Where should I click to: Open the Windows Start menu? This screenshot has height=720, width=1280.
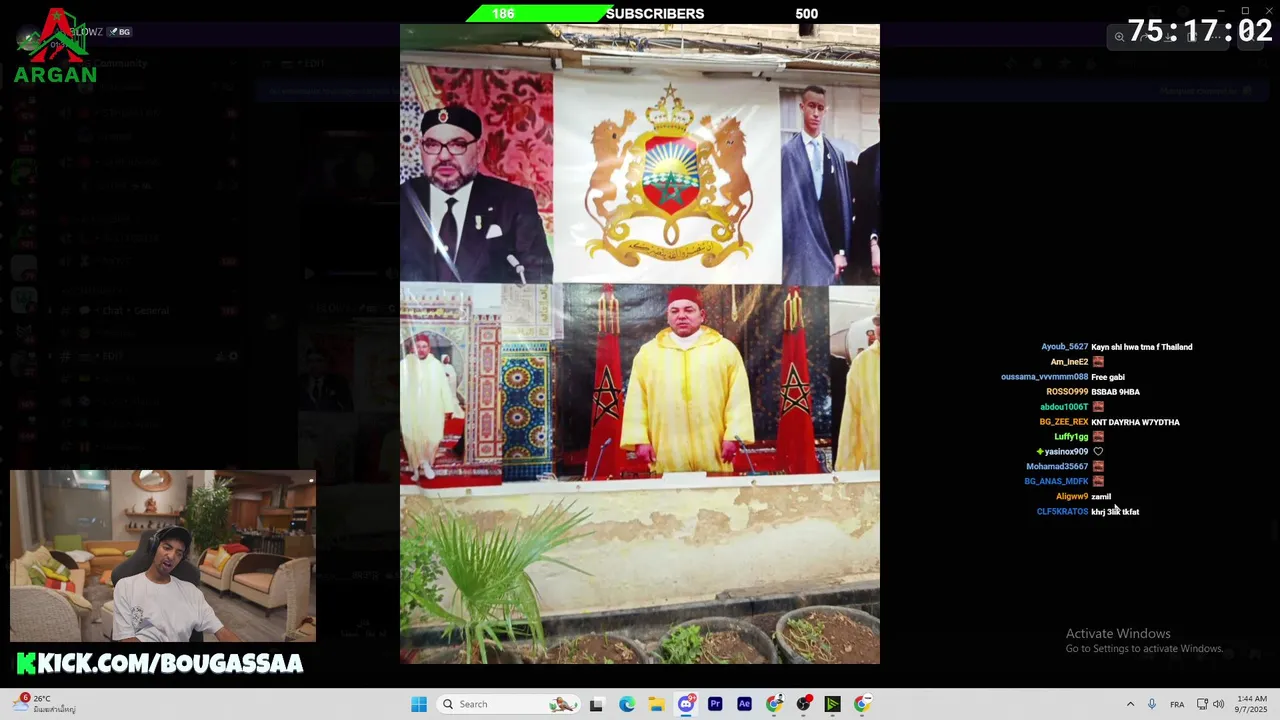point(419,704)
